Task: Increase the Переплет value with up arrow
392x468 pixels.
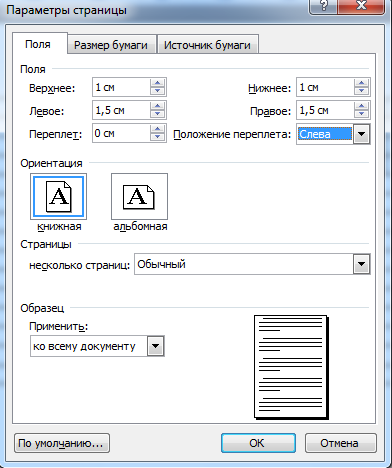Action: pos(157,129)
